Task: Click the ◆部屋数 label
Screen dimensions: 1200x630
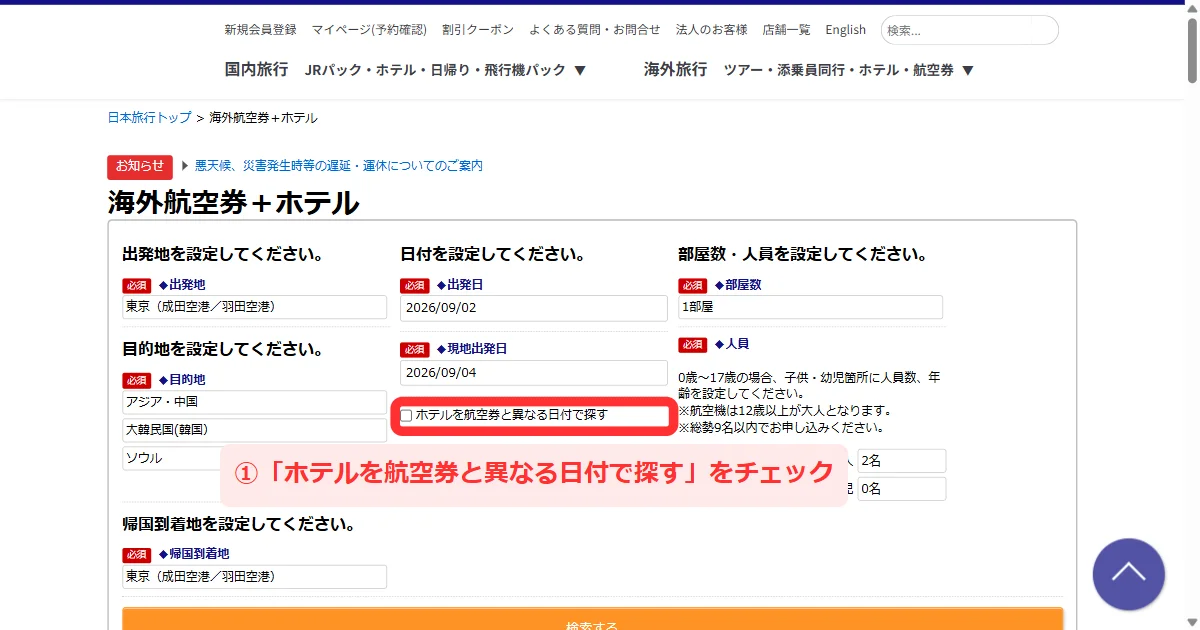Action: (x=737, y=285)
